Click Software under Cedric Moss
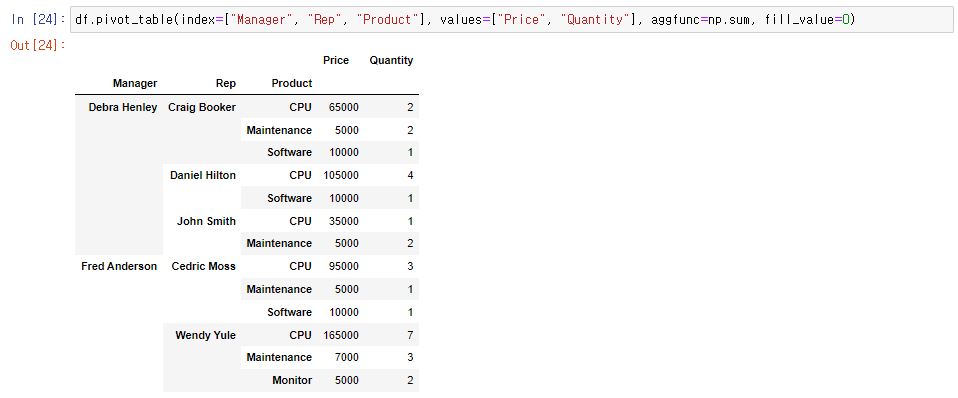958x398 pixels. click(290, 312)
